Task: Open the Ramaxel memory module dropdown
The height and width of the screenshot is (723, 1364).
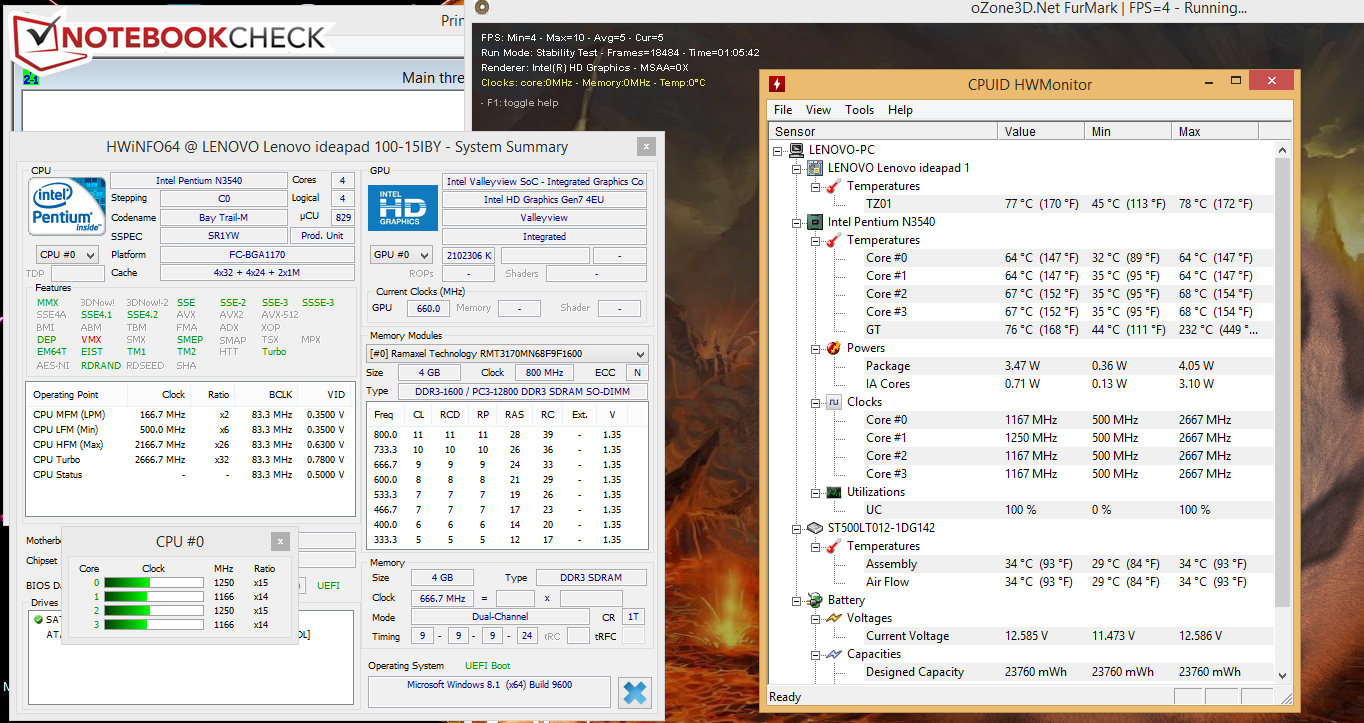Action: 507,354
